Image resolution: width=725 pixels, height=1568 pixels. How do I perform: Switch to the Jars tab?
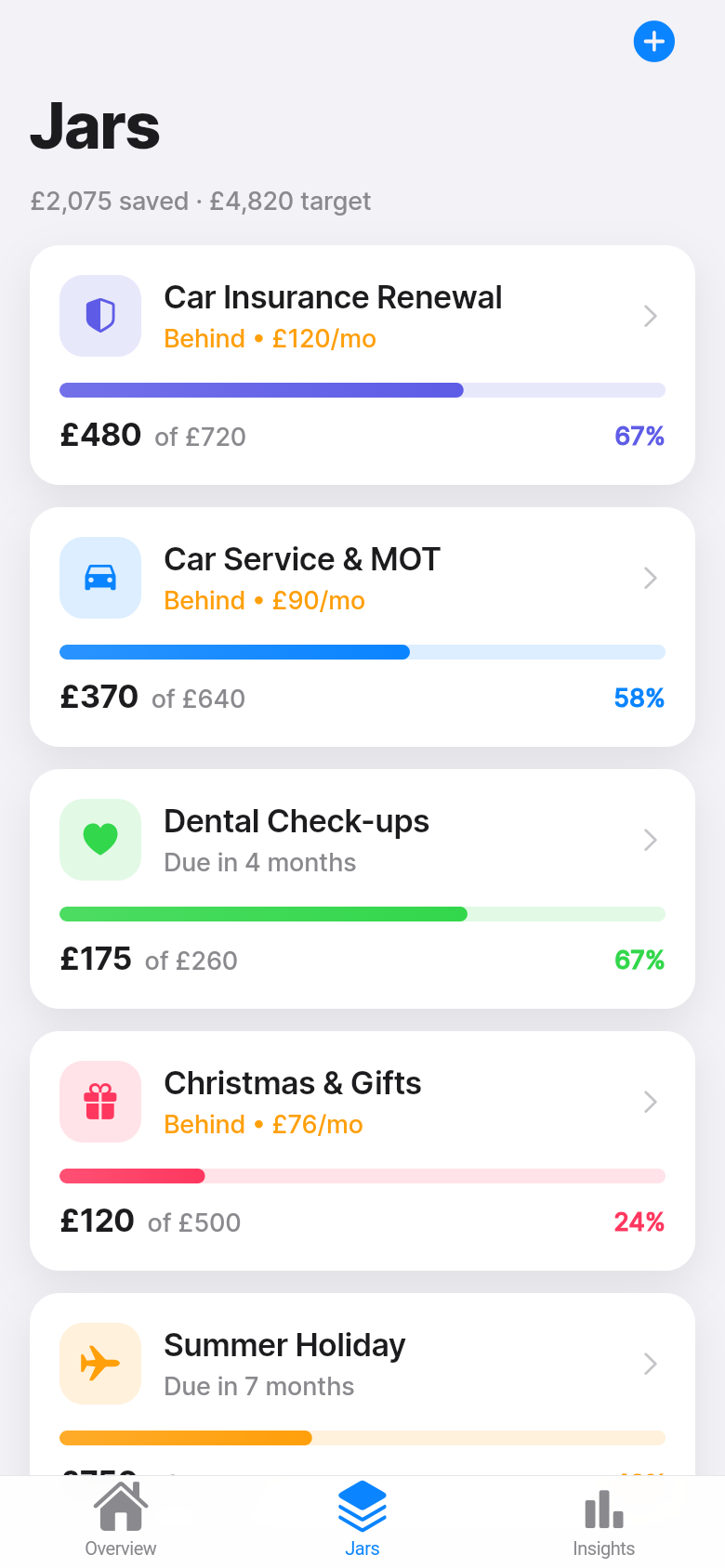point(362,1519)
